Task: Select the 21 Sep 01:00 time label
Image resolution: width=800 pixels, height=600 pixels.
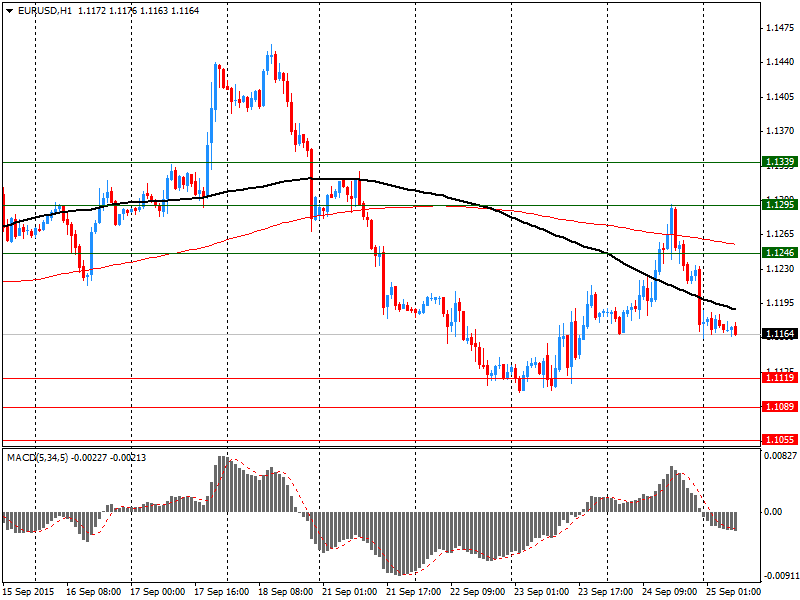Action: click(349, 592)
